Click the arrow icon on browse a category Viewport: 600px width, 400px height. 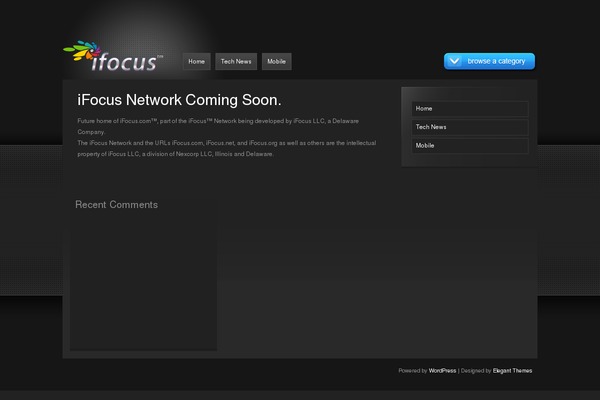454,61
